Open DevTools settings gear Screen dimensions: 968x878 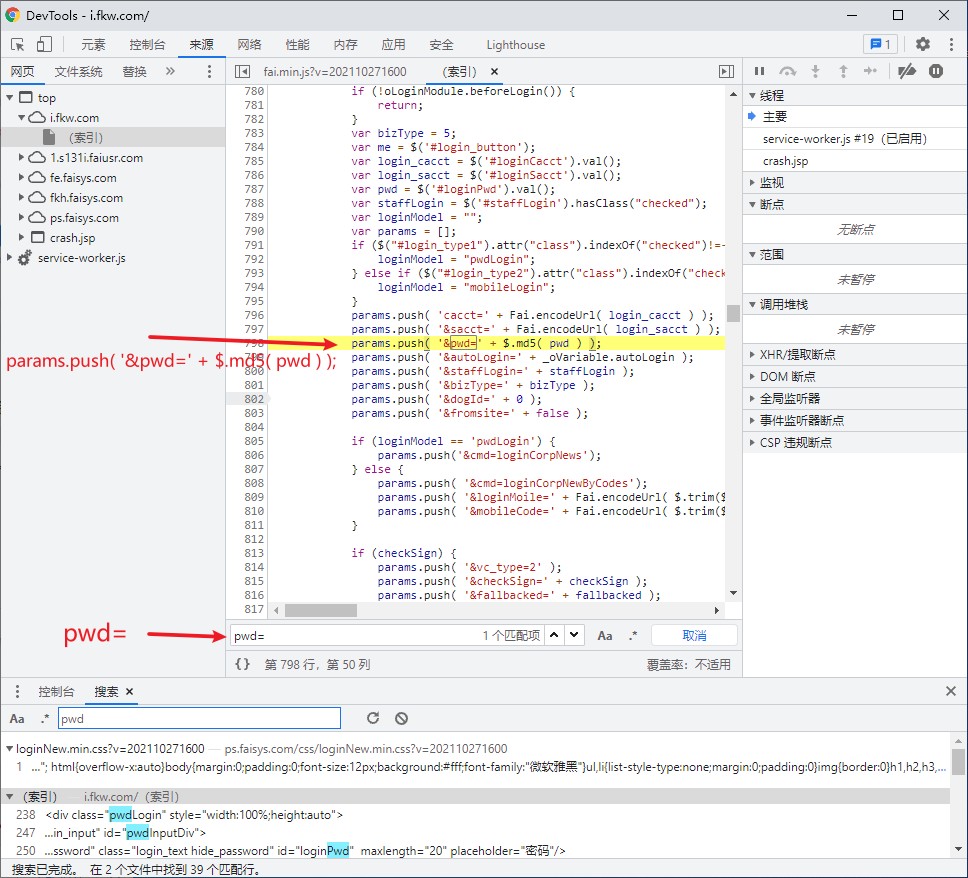pyautogui.click(x=922, y=44)
